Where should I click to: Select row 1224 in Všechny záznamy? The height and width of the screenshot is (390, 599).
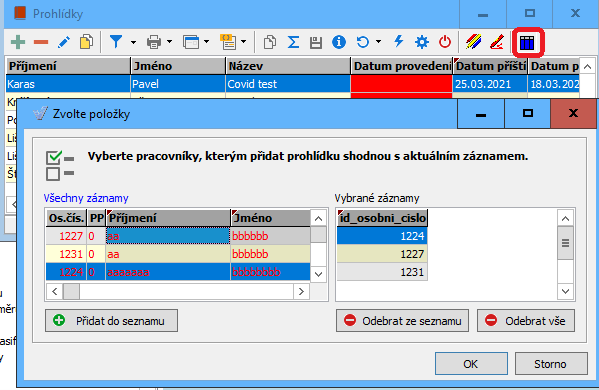click(178, 272)
